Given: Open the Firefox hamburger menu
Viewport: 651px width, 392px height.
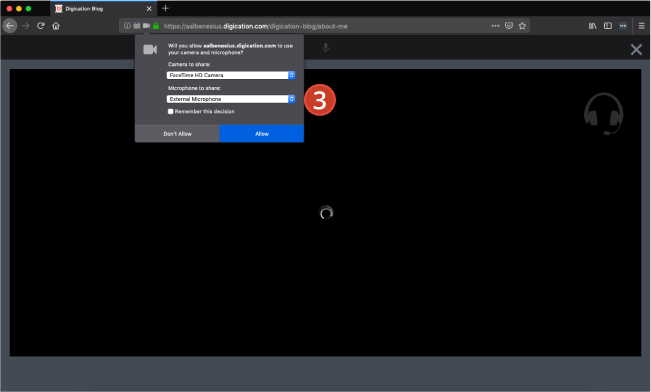Looking at the screenshot, I should coord(641,26).
